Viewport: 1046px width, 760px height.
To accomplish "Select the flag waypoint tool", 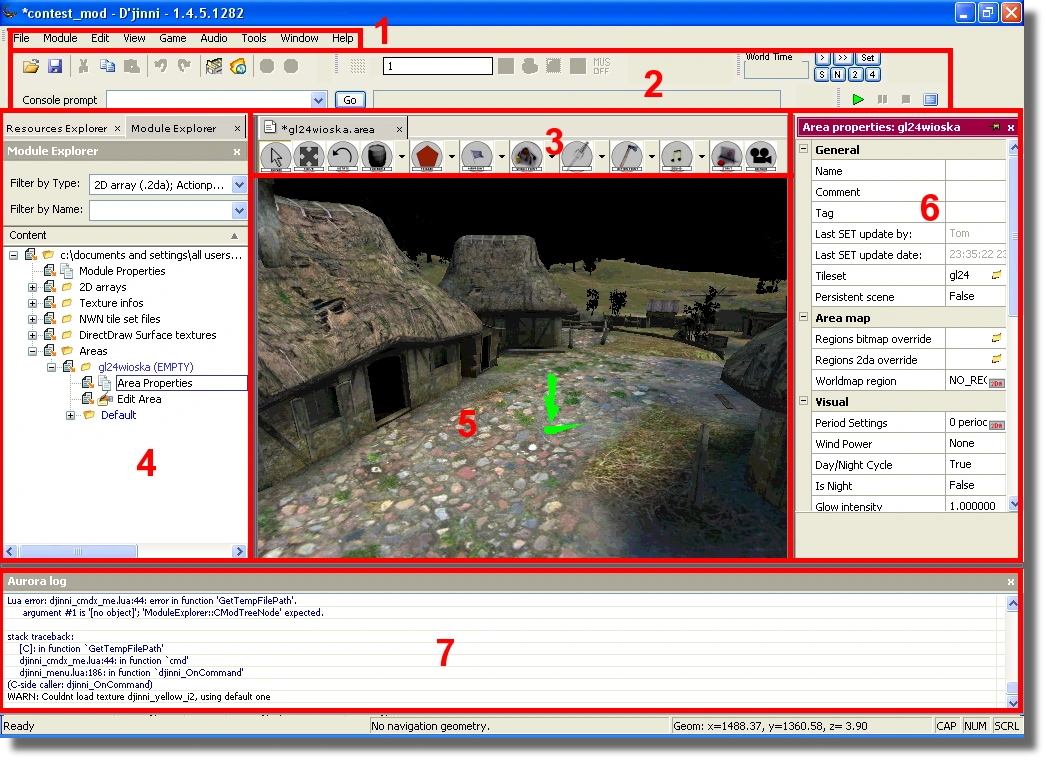I will (477, 157).
